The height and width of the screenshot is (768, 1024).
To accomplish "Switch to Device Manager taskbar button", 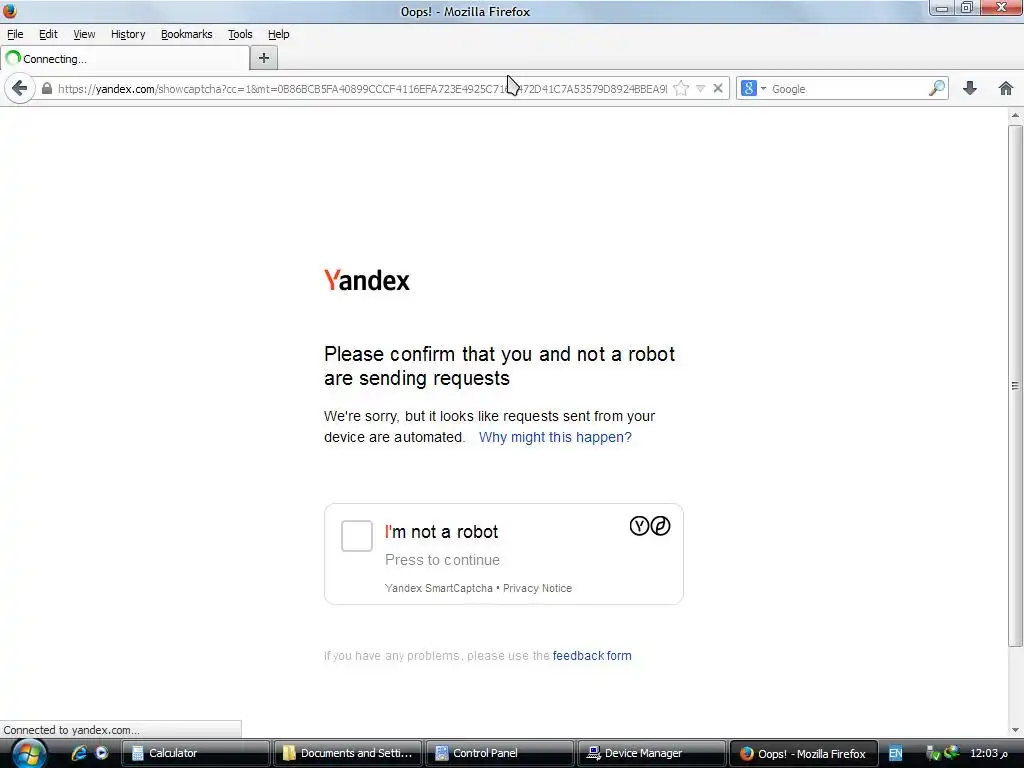I will coord(652,754).
